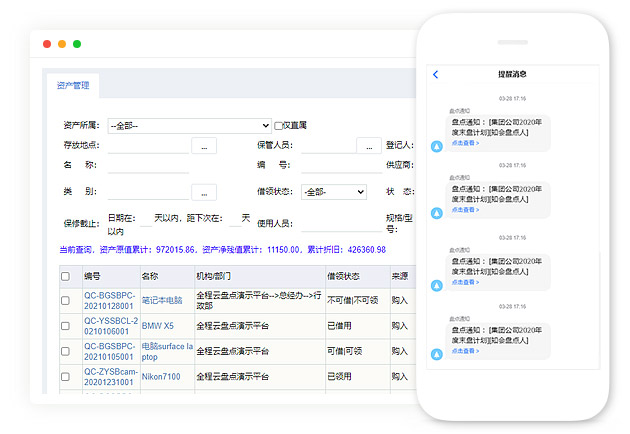Open asset link QC-BGSBPC-20210128001
Viewport: 630px width, 434px height.
(x=110, y=301)
